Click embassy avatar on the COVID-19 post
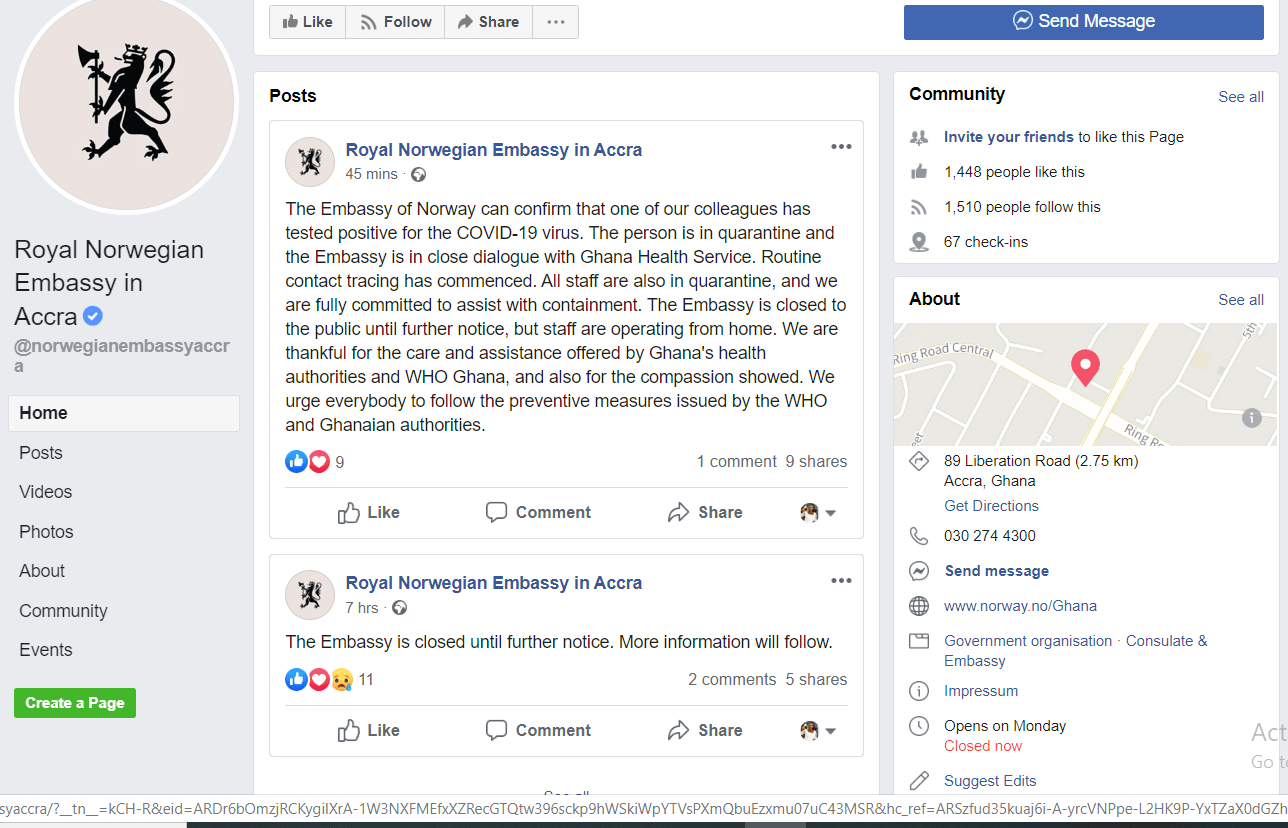Viewport: 1288px width, 828px height. (x=310, y=162)
